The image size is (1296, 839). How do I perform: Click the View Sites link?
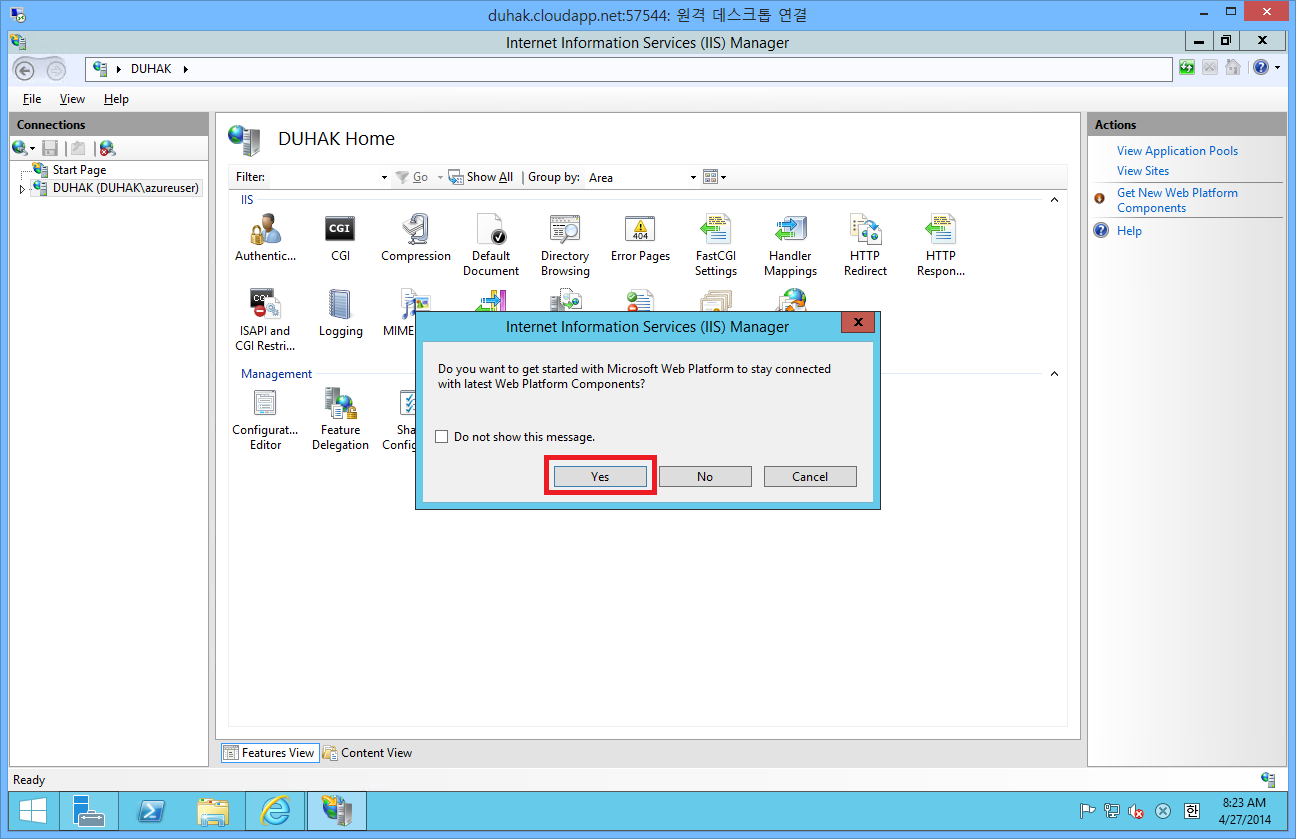1143,171
